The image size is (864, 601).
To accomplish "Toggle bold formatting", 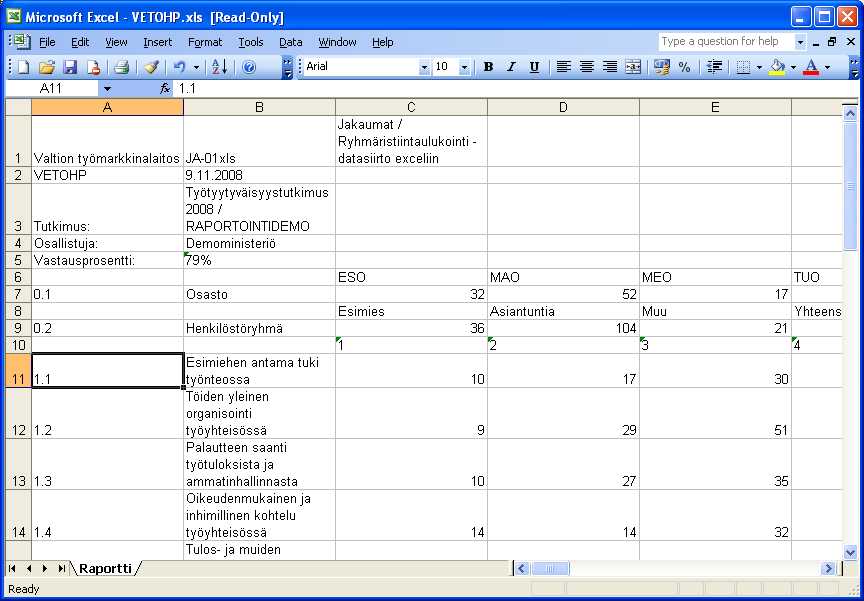I will pyautogui.click(x=488, y=67).
